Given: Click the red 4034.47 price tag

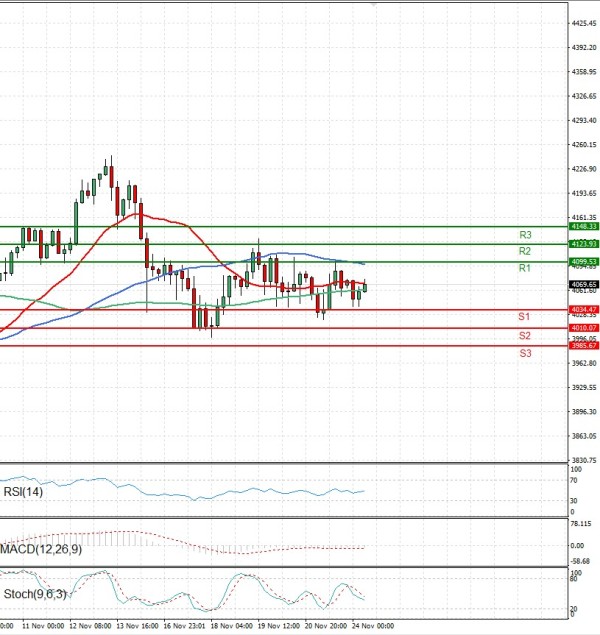Looking at the screenshot, I should click(583, 310).
